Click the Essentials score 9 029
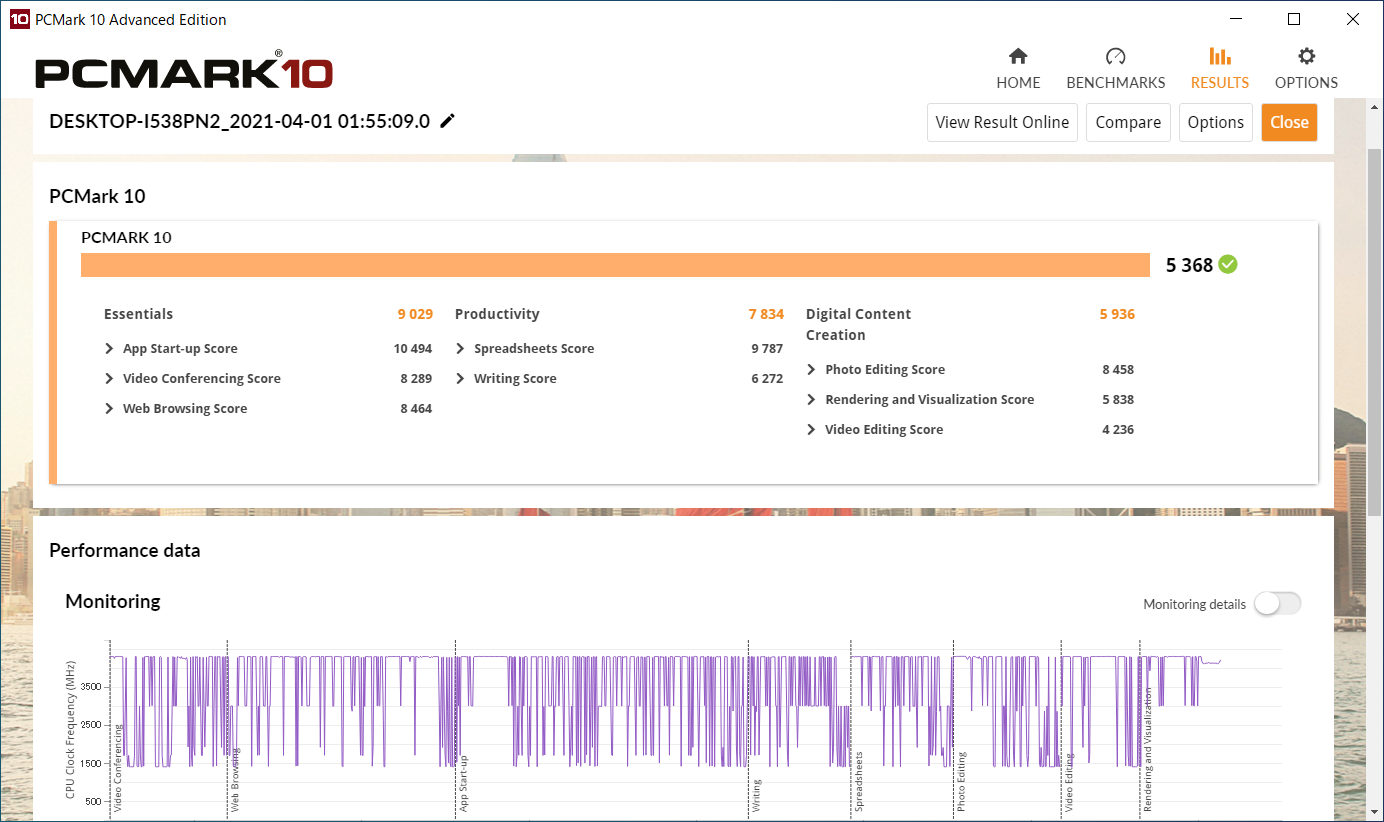1384x822 pixels. click(x=415, y=314)
